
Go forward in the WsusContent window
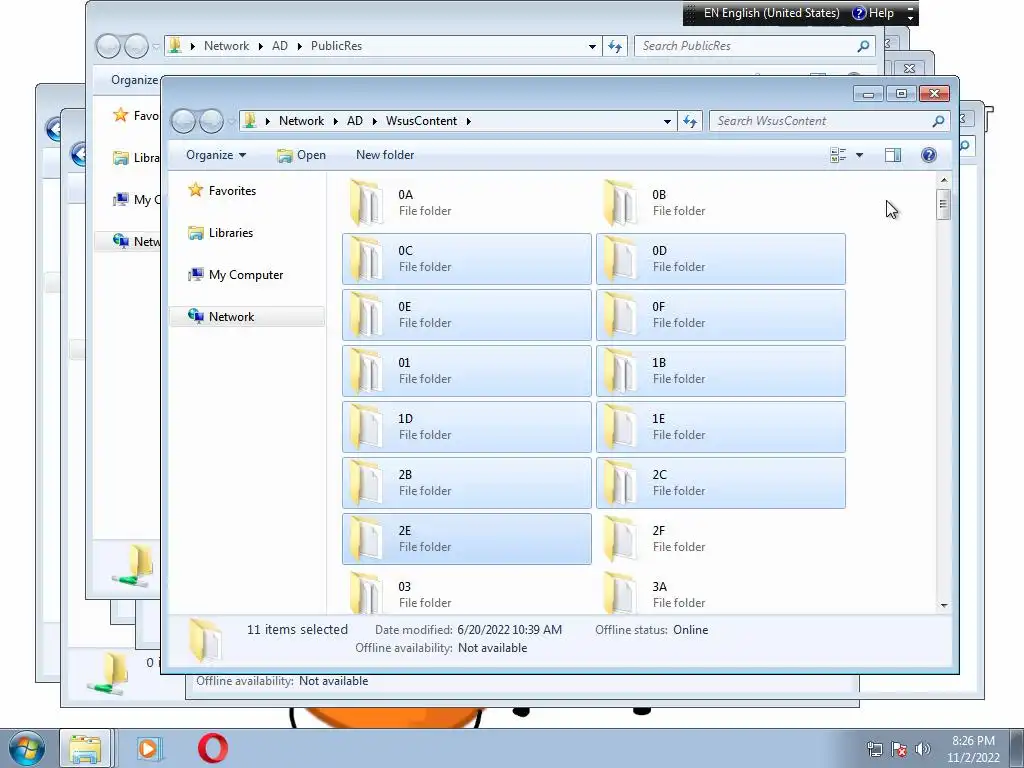pos(211,121)
